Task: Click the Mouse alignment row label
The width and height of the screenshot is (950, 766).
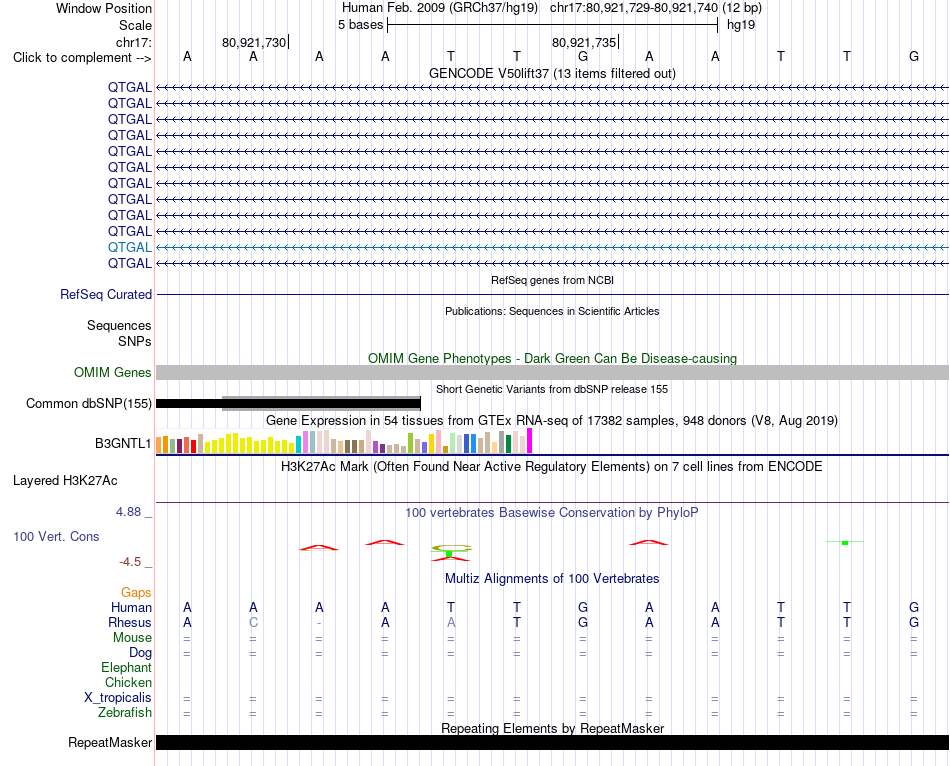Action: tap(133, 638)
